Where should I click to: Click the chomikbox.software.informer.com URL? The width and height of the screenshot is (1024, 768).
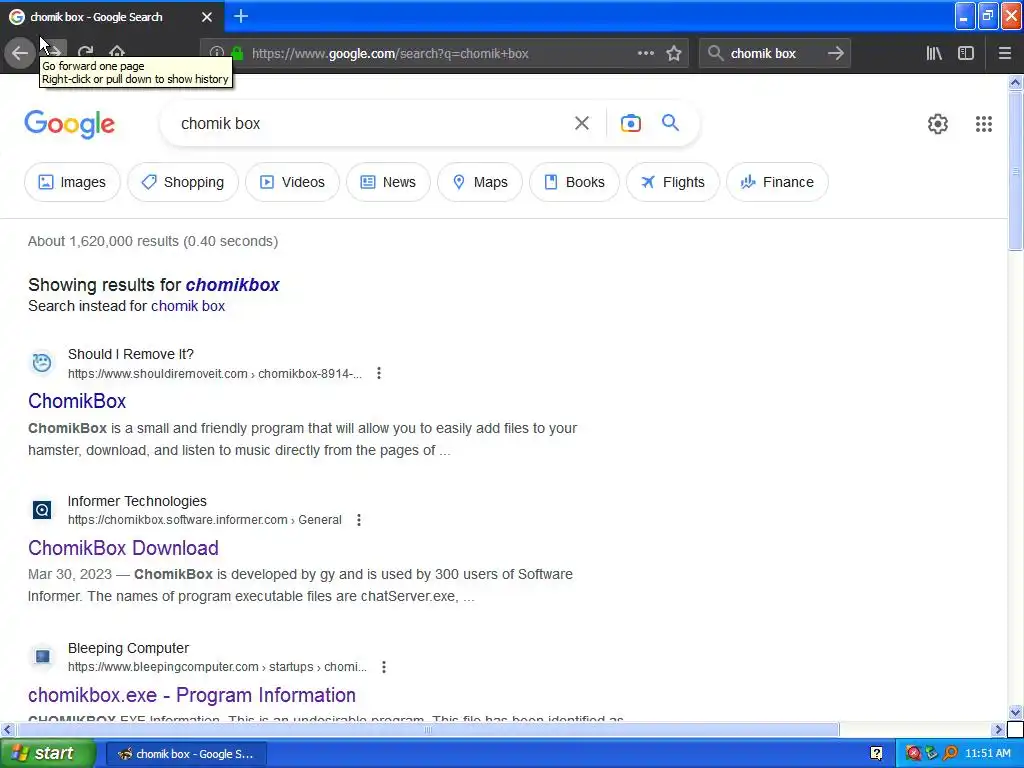coord(205,520)
